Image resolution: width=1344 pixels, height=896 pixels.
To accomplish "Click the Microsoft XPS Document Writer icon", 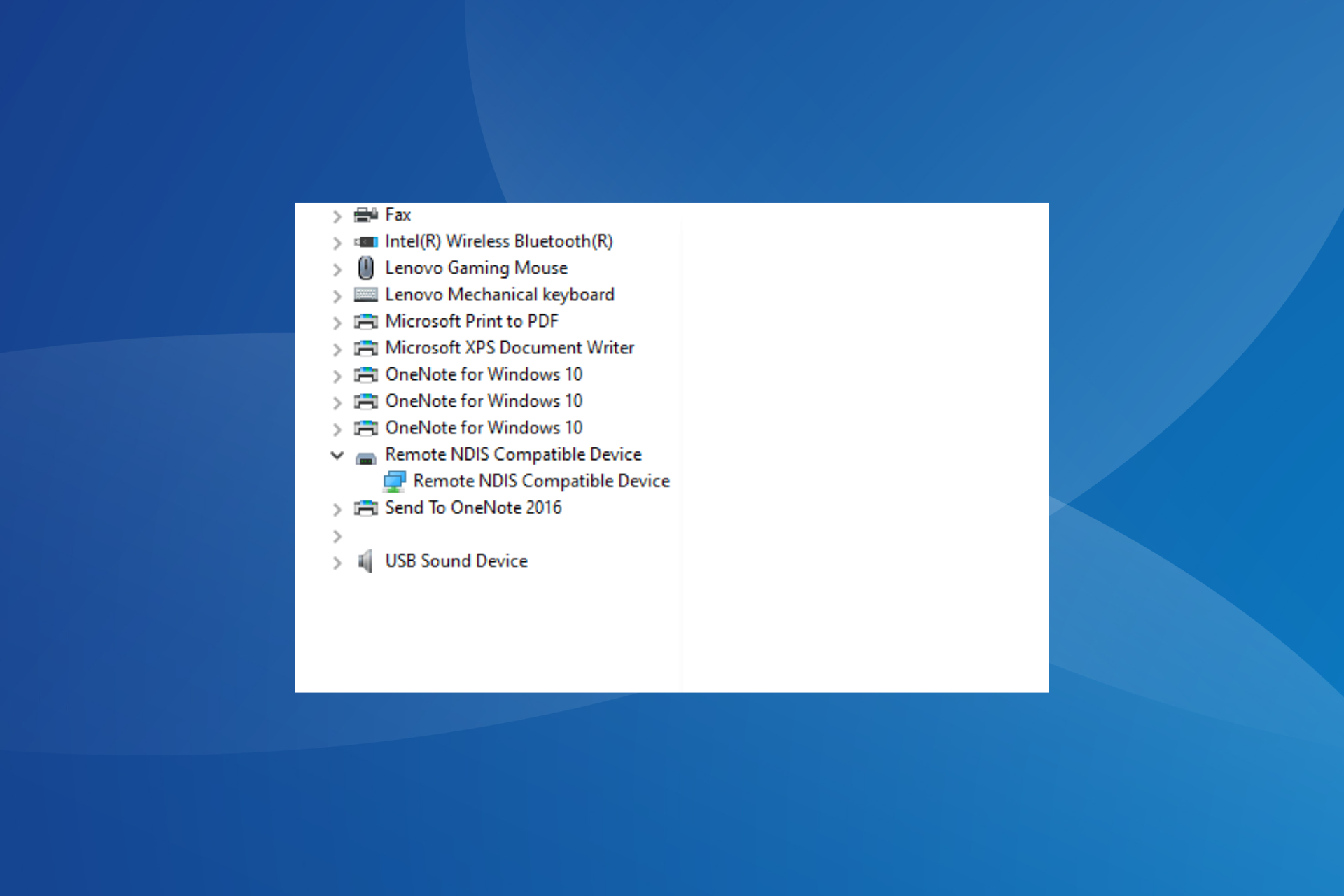I will [365, 349].
